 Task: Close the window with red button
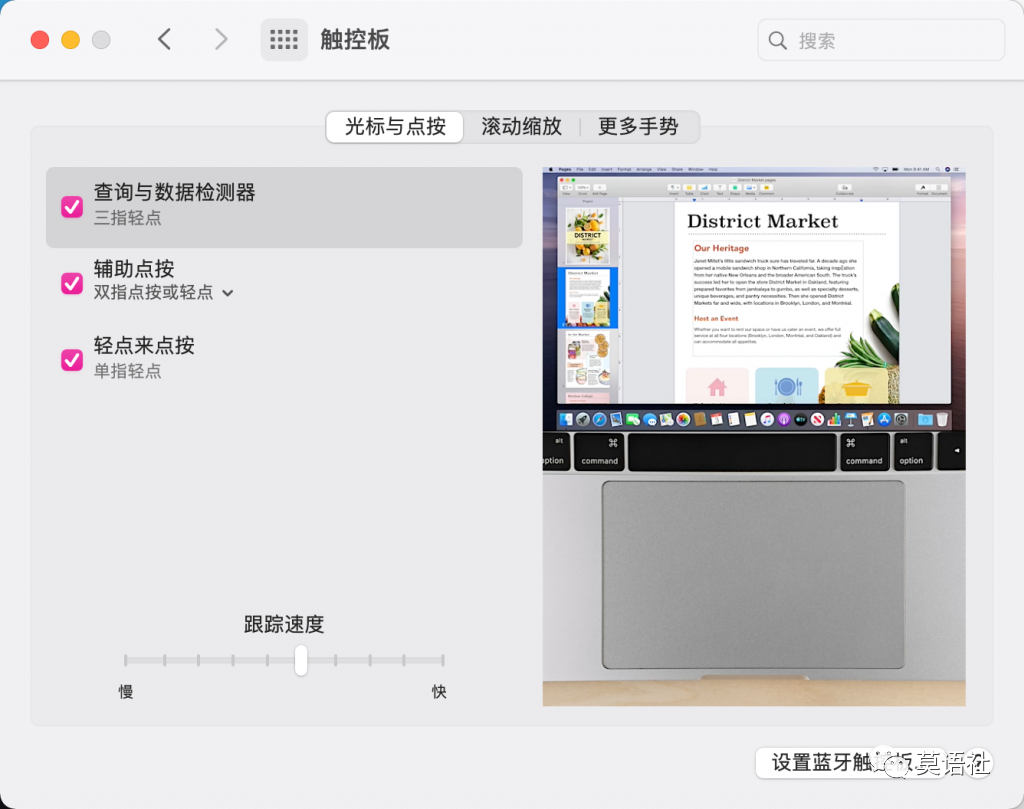(x=40, y=40)
